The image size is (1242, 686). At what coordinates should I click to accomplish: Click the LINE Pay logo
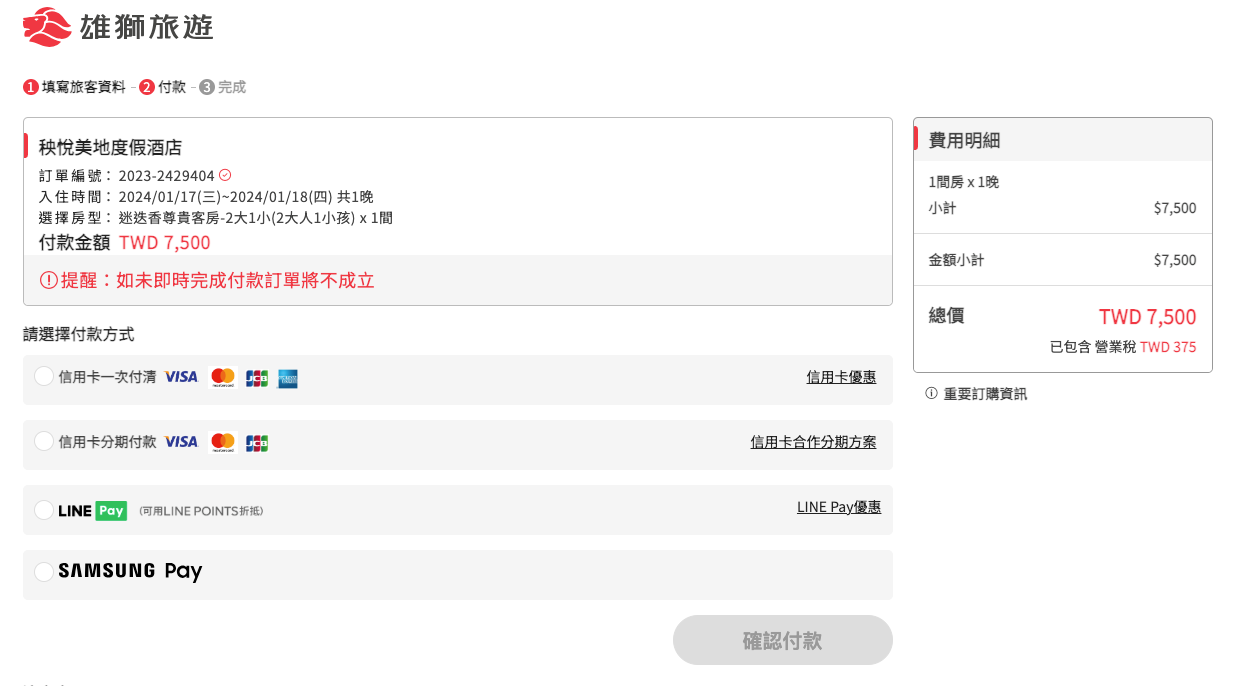point(92,511)
